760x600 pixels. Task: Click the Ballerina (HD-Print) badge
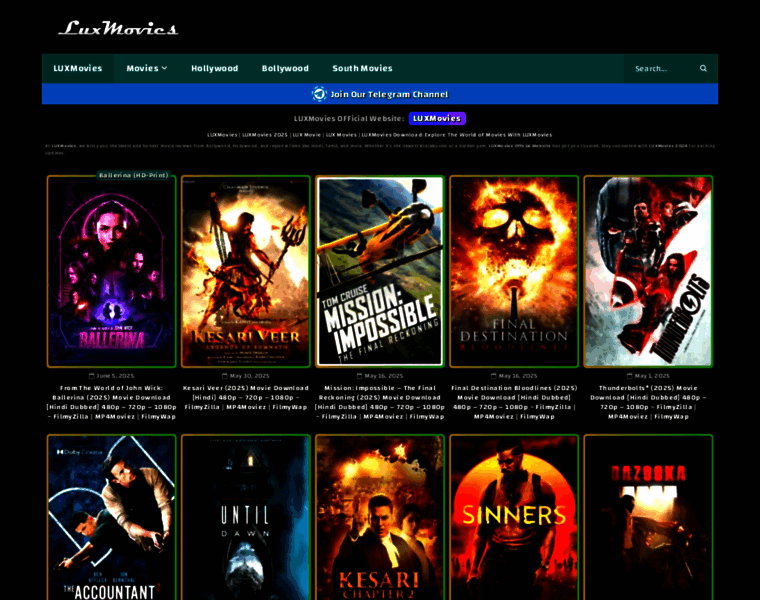[x=134, y=175]
